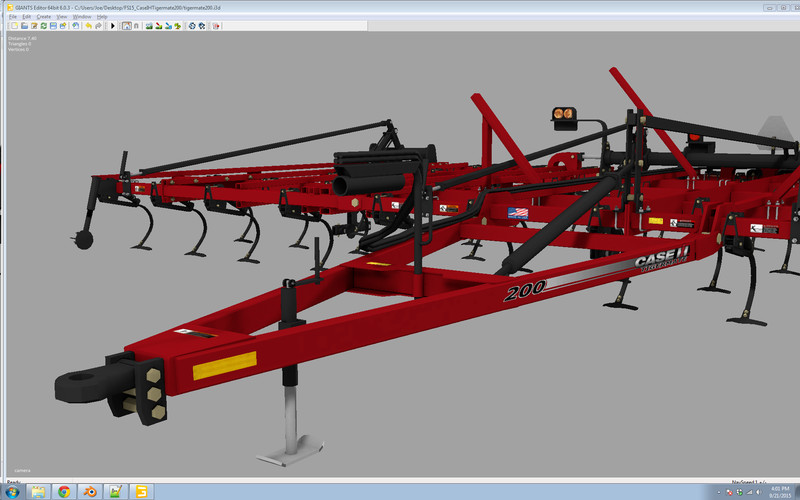Click the green reload arrows icon
800x500 pixels.
point(44,25)
